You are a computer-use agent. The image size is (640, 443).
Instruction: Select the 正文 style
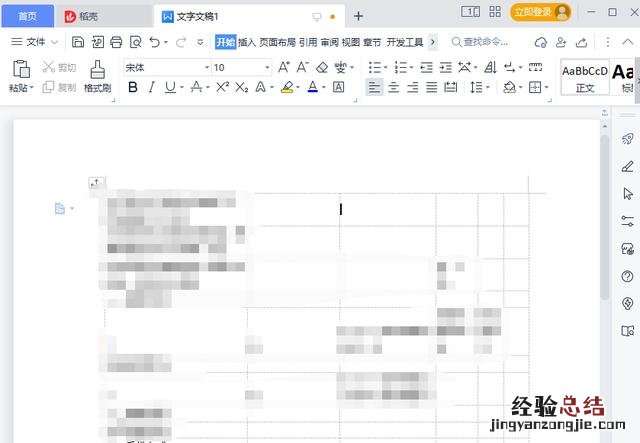tap(585, 78)
